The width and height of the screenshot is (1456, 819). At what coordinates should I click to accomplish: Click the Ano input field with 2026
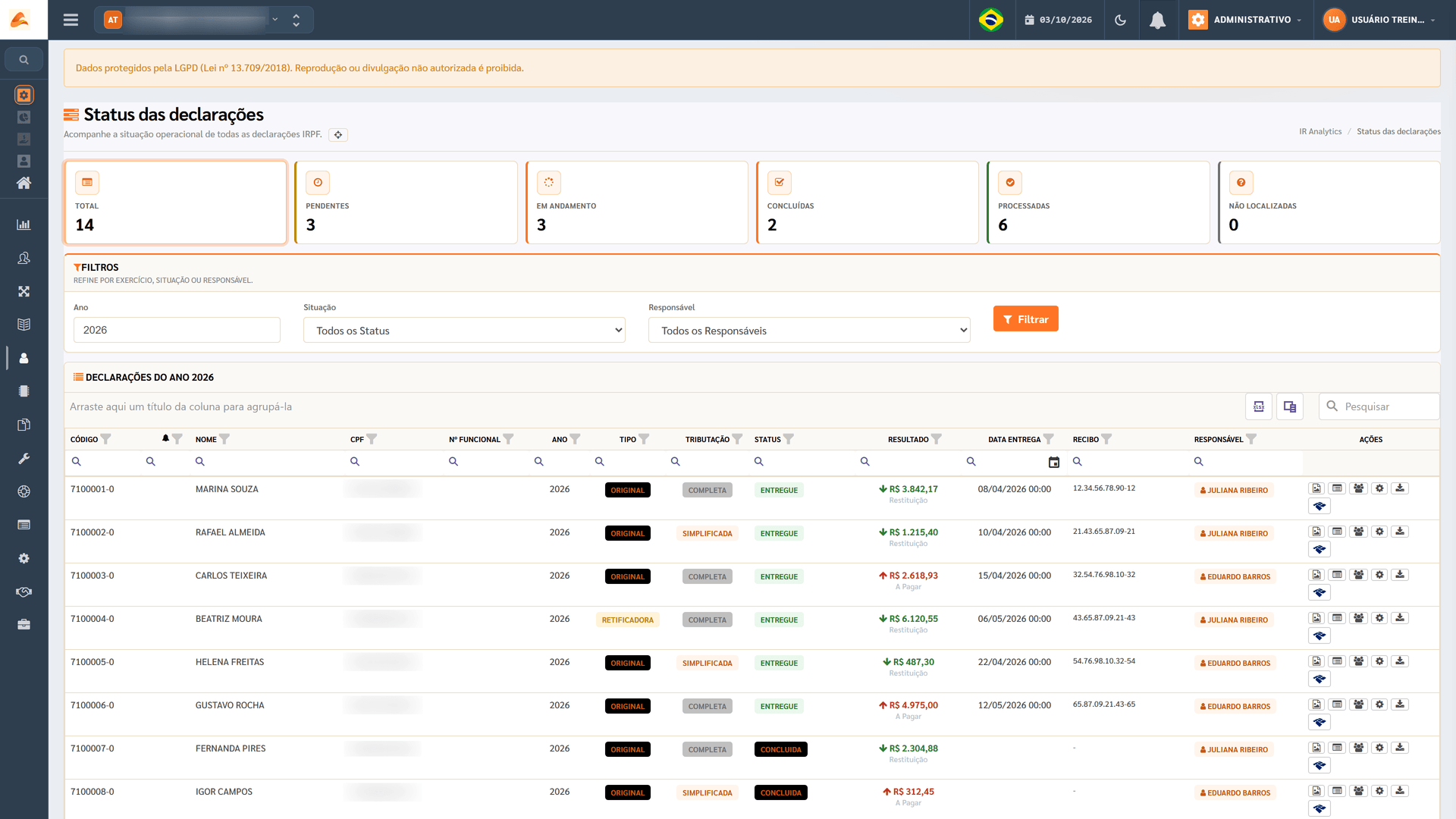tap(177, 330)
